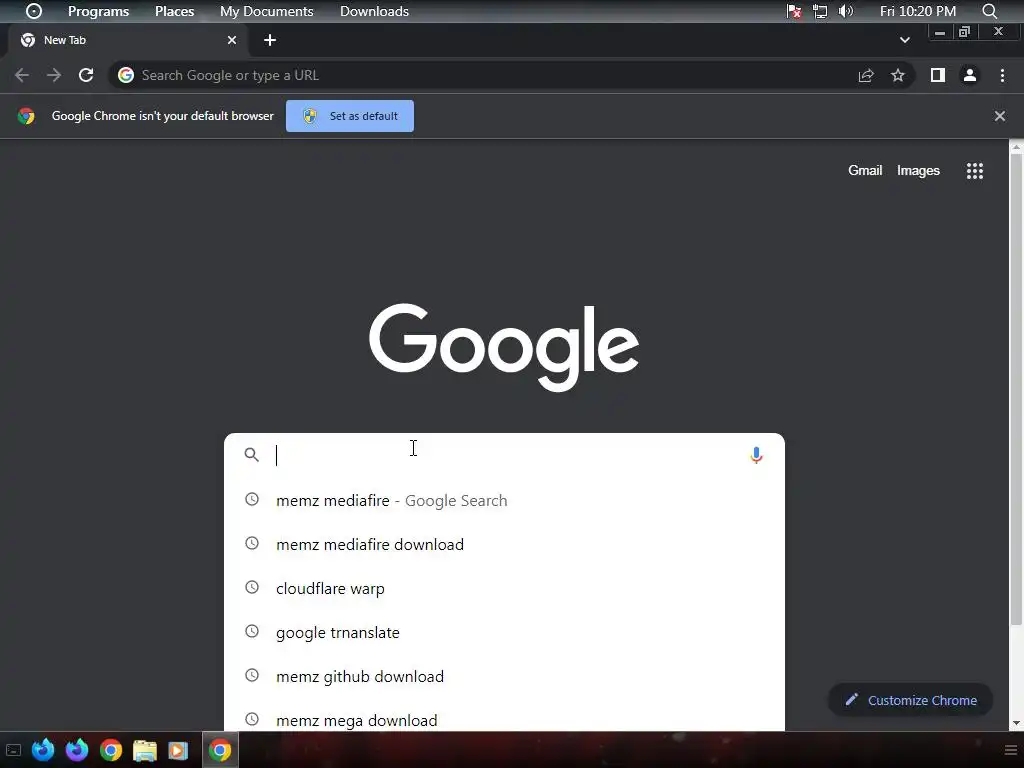Share this page icon in address bar
Screen dimensions: 1024x768
tap(866, 75)
